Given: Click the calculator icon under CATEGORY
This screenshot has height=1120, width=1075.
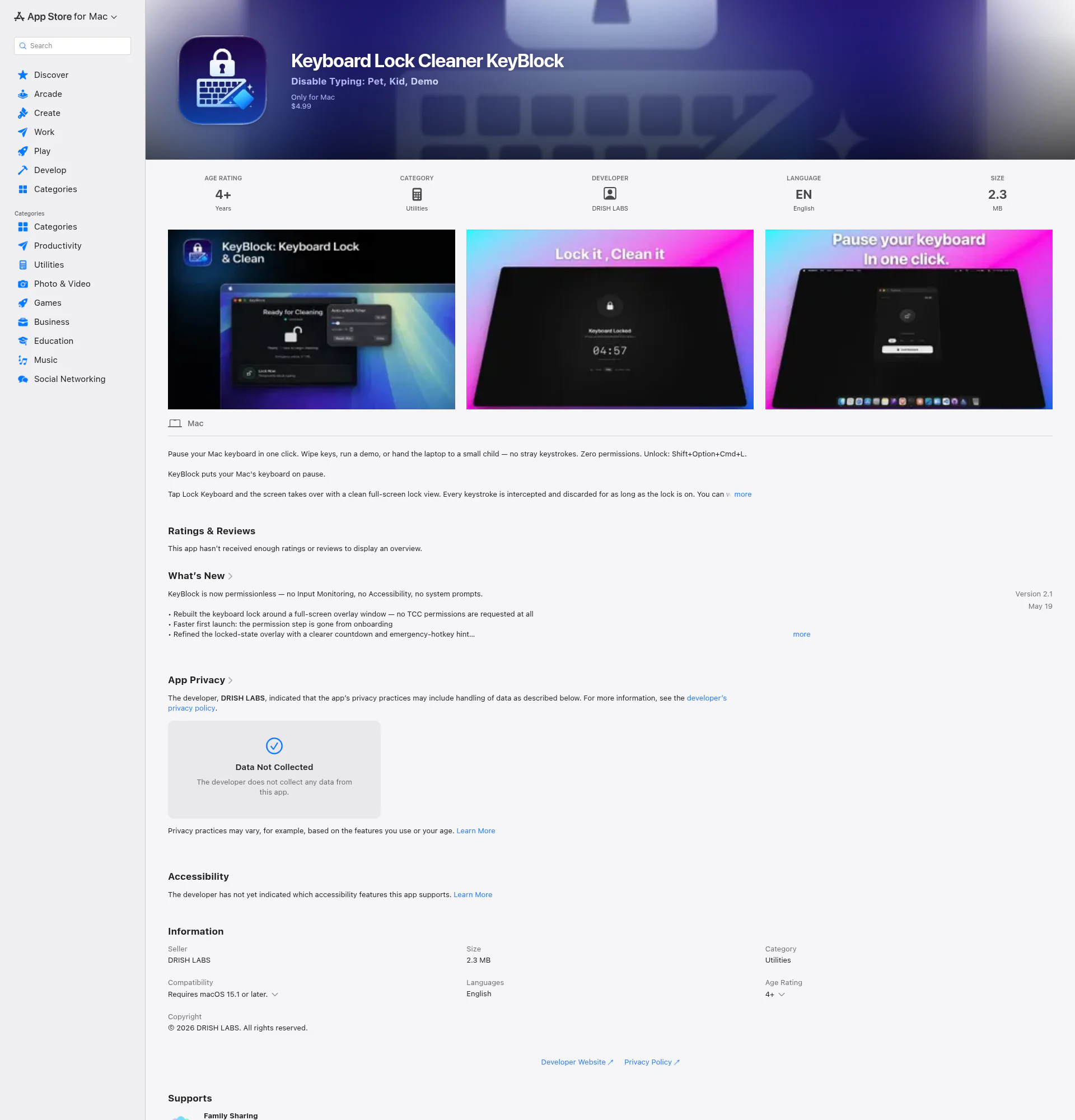Looking at the screenshot, I should pos(417,194).
